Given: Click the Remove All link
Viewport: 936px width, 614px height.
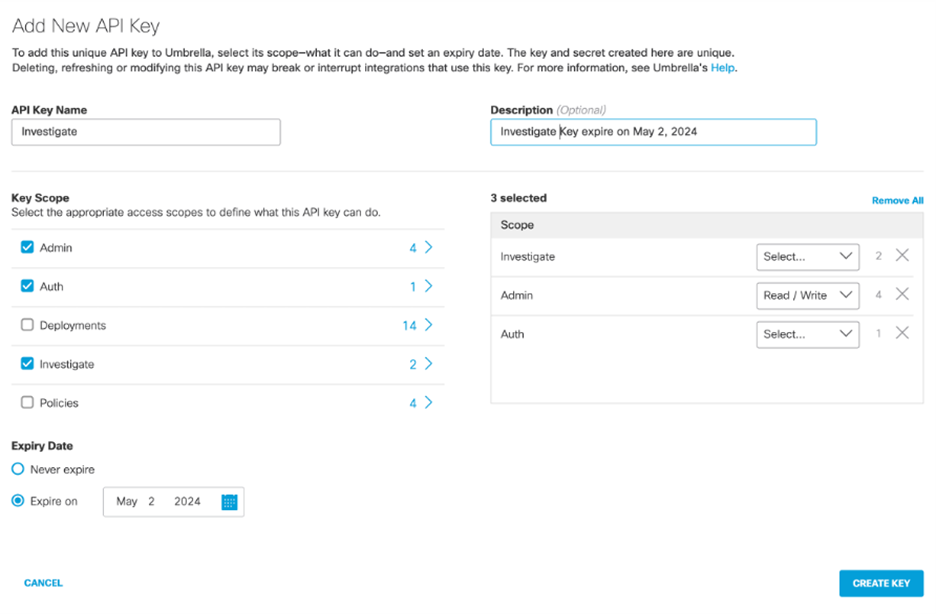Looking at the screenshot, I should 897,199.
